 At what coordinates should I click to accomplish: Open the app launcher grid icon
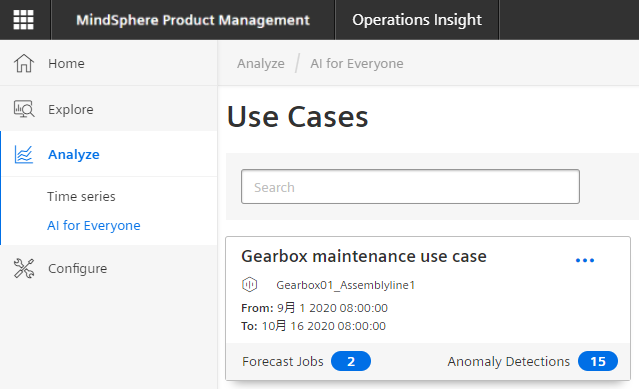click(23, 20)
